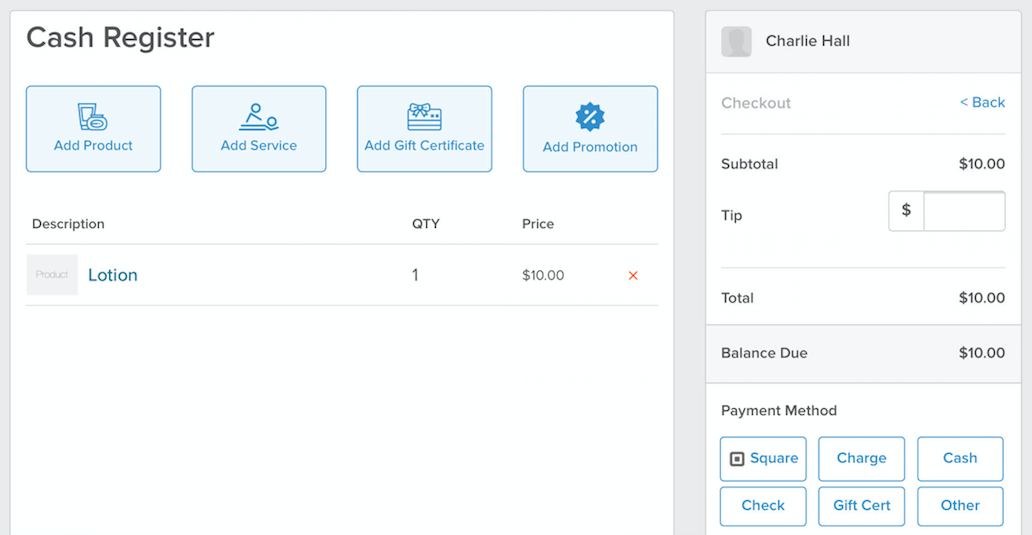Go back using the Back link
Image resolution: width=1032 pixels, height=535 pixels.
coord(982,103)
